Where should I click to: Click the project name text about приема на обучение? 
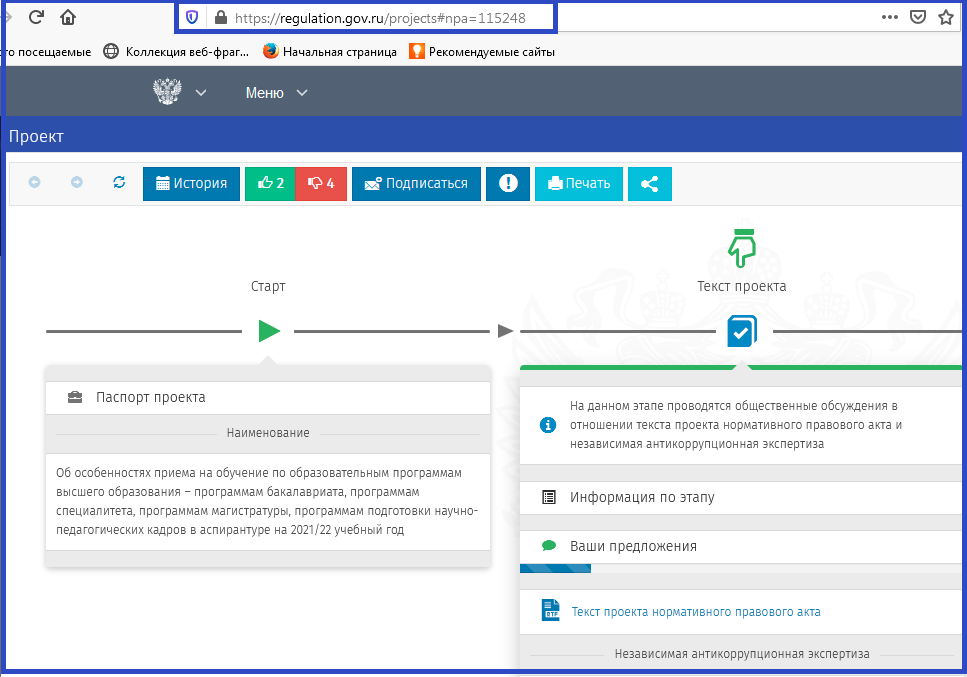tap(267, 501)
